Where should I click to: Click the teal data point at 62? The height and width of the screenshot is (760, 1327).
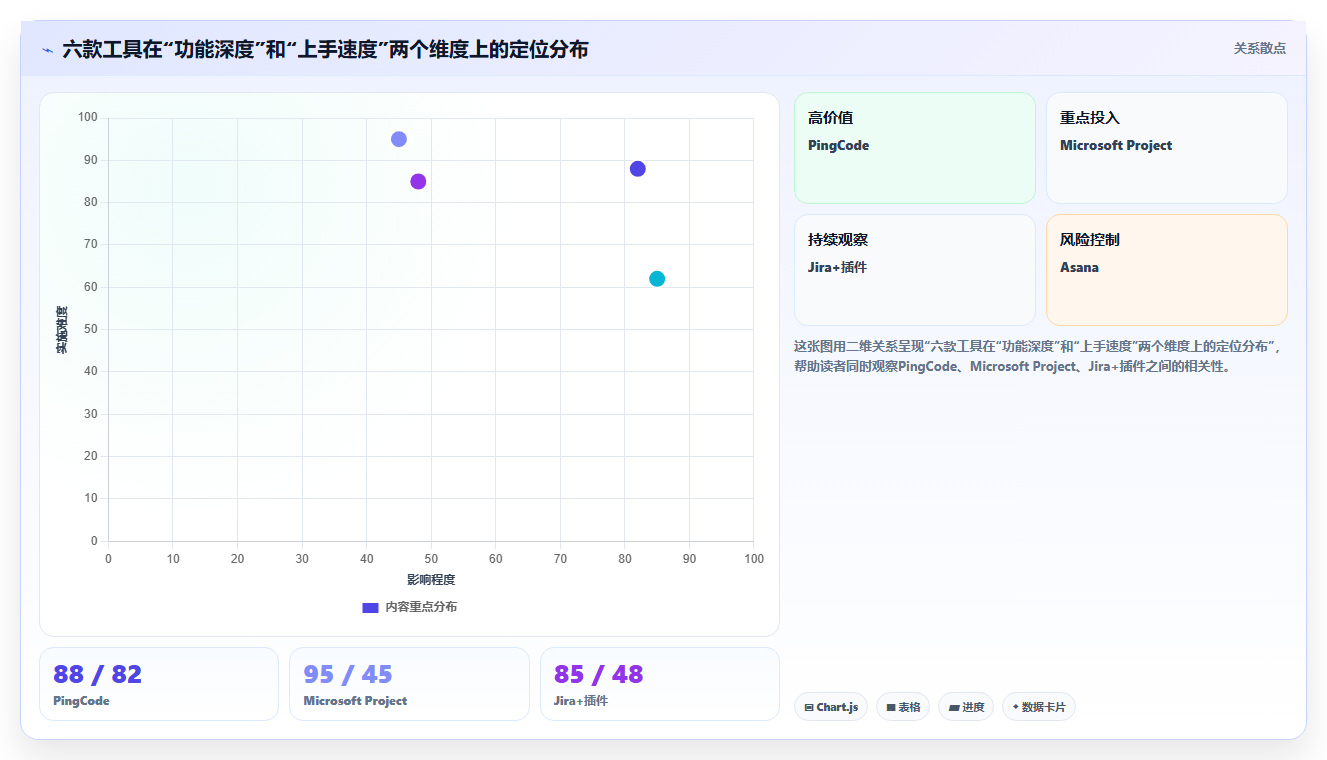click(x=657, y=279)
